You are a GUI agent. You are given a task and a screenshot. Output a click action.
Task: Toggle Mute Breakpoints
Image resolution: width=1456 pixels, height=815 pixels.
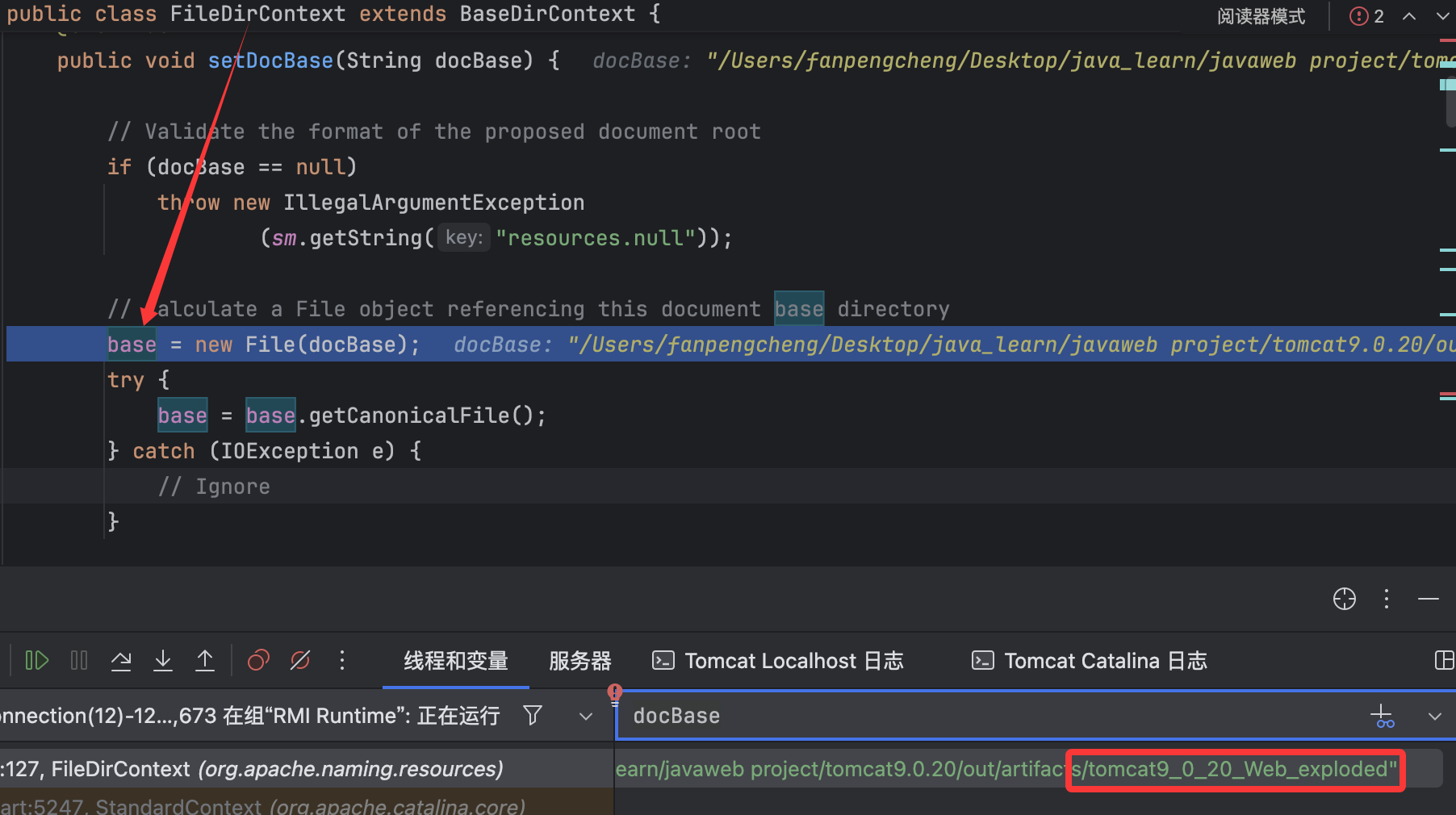[x=300, y=661]
